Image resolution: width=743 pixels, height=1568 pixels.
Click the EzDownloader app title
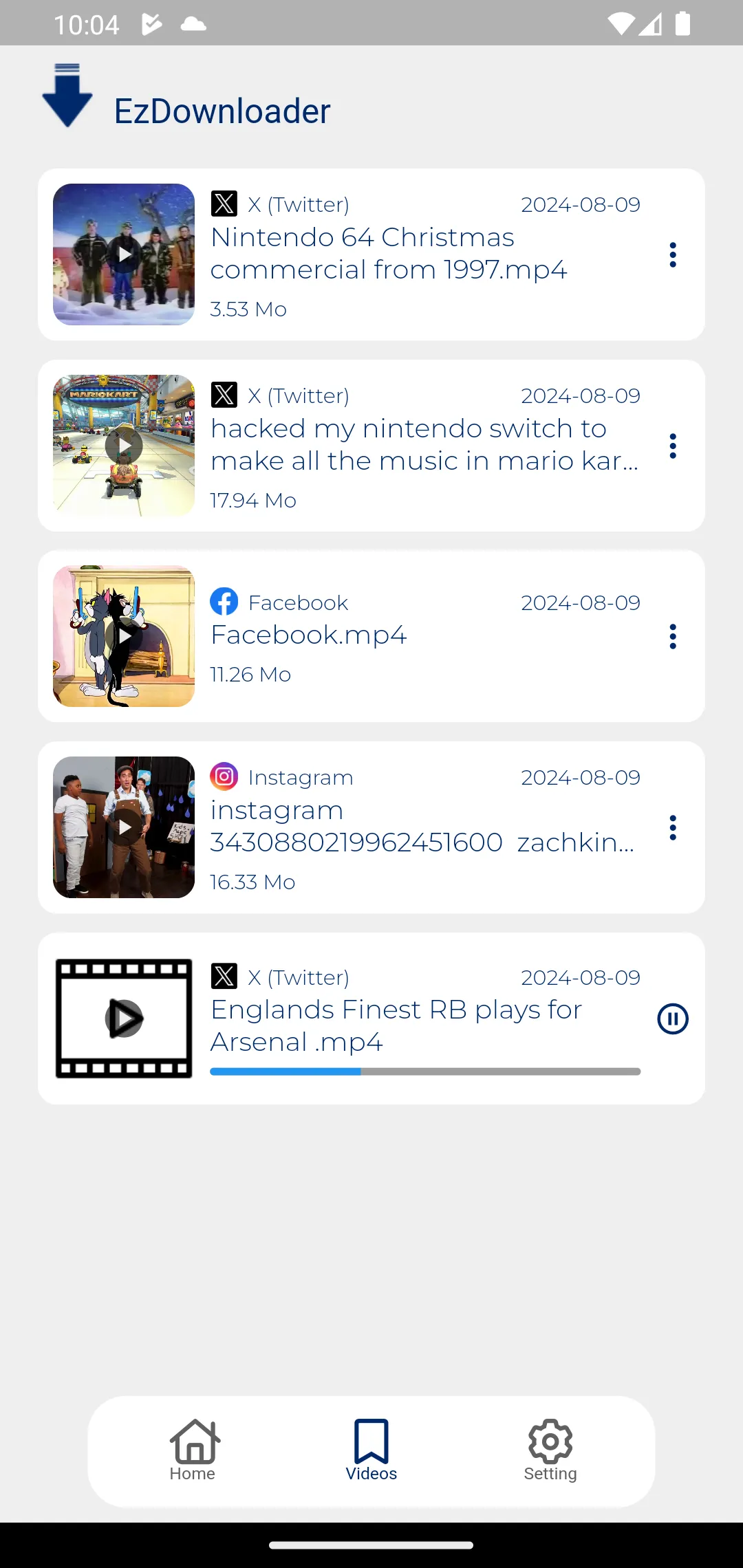(222, 111)
